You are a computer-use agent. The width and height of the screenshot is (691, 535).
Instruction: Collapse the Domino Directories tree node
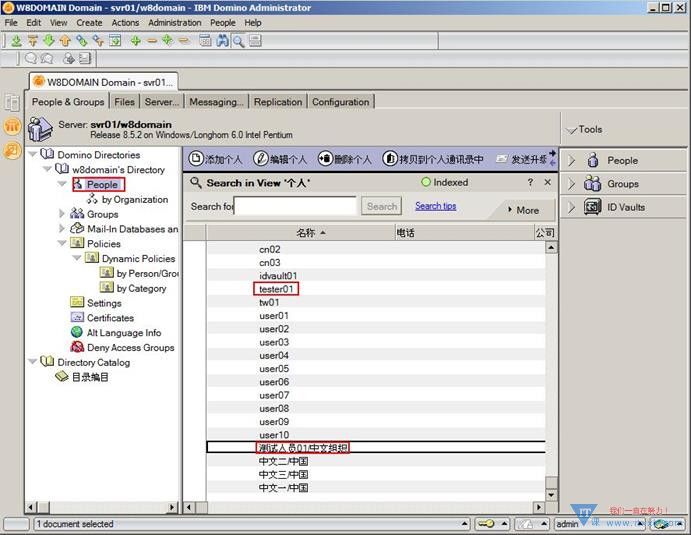33,155
